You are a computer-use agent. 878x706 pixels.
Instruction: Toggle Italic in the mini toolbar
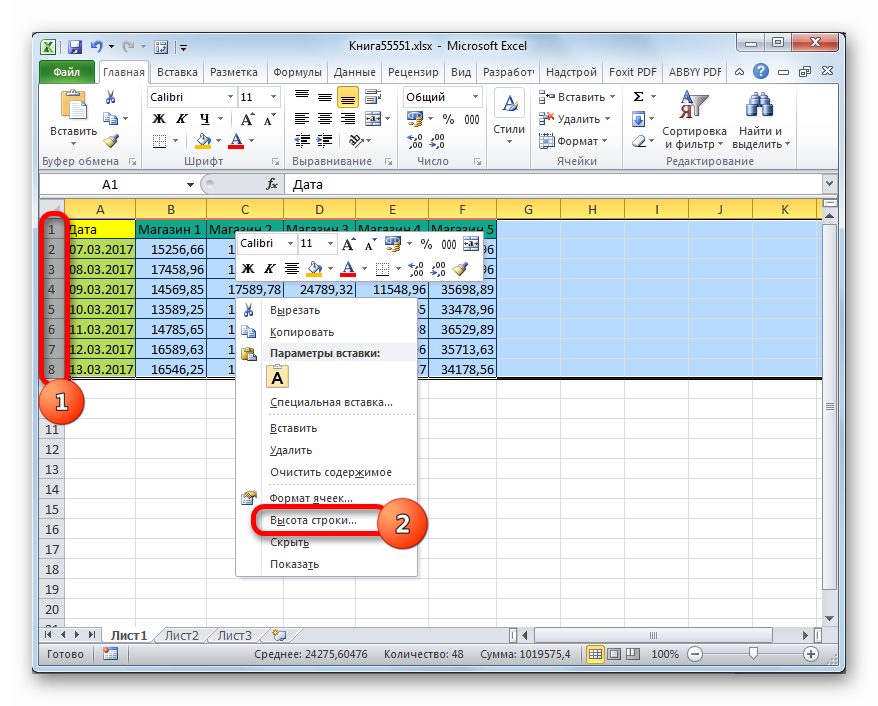click(269, 269)
